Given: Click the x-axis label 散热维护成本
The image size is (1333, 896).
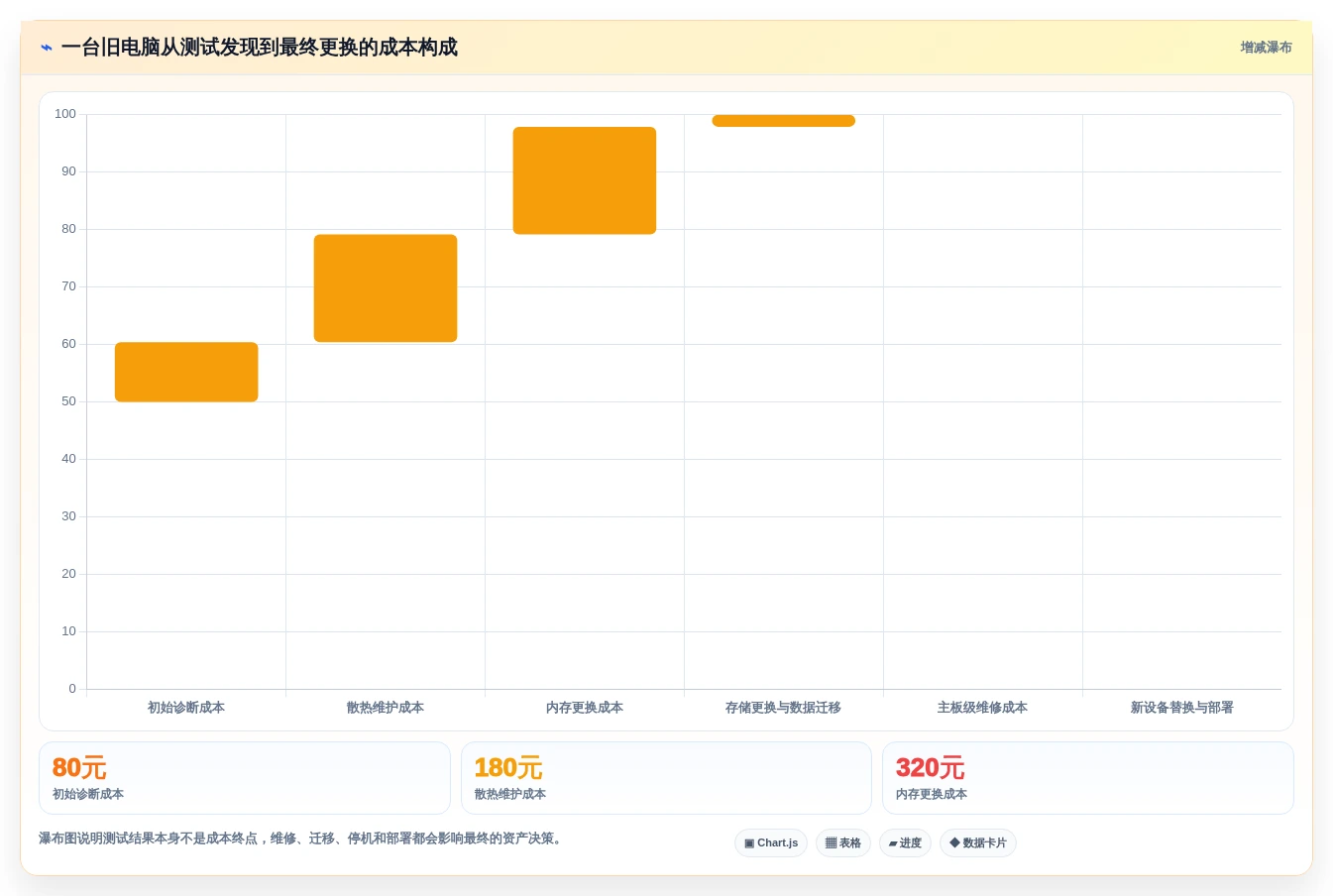Looking at the screenshot, I should (x=386, y=708).
